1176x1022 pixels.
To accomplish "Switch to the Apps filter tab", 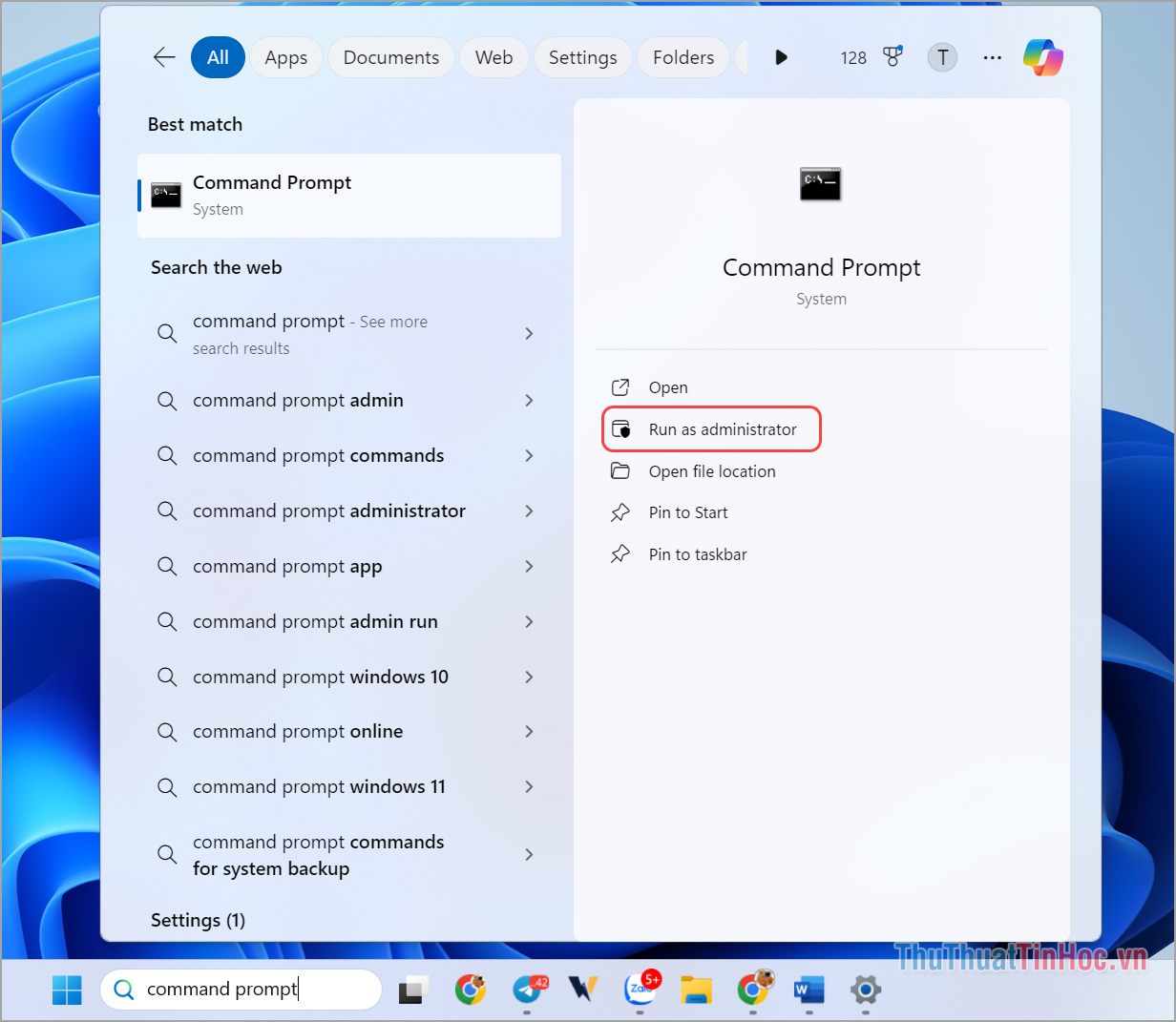I will 285,57.
